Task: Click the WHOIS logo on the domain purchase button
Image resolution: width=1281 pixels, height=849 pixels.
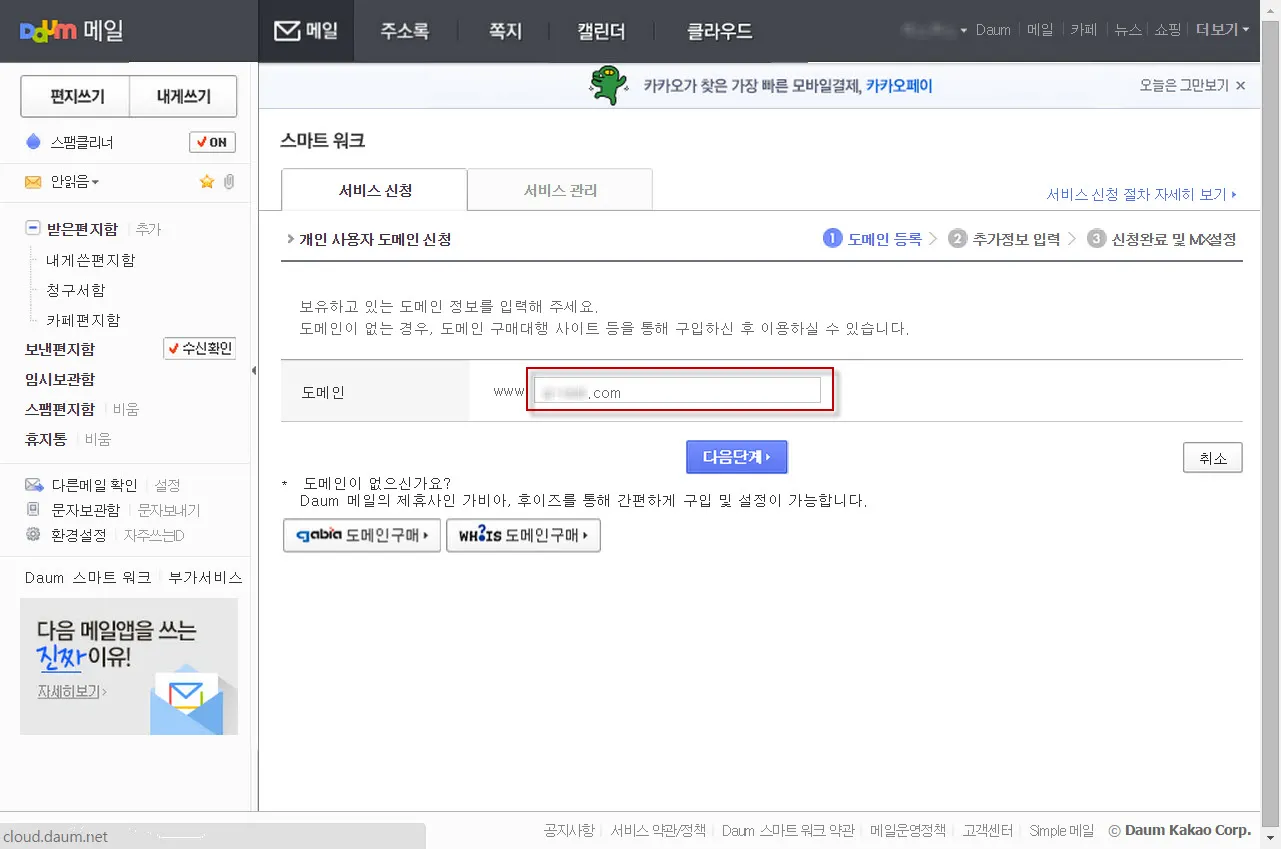Action: pos(483,535)
